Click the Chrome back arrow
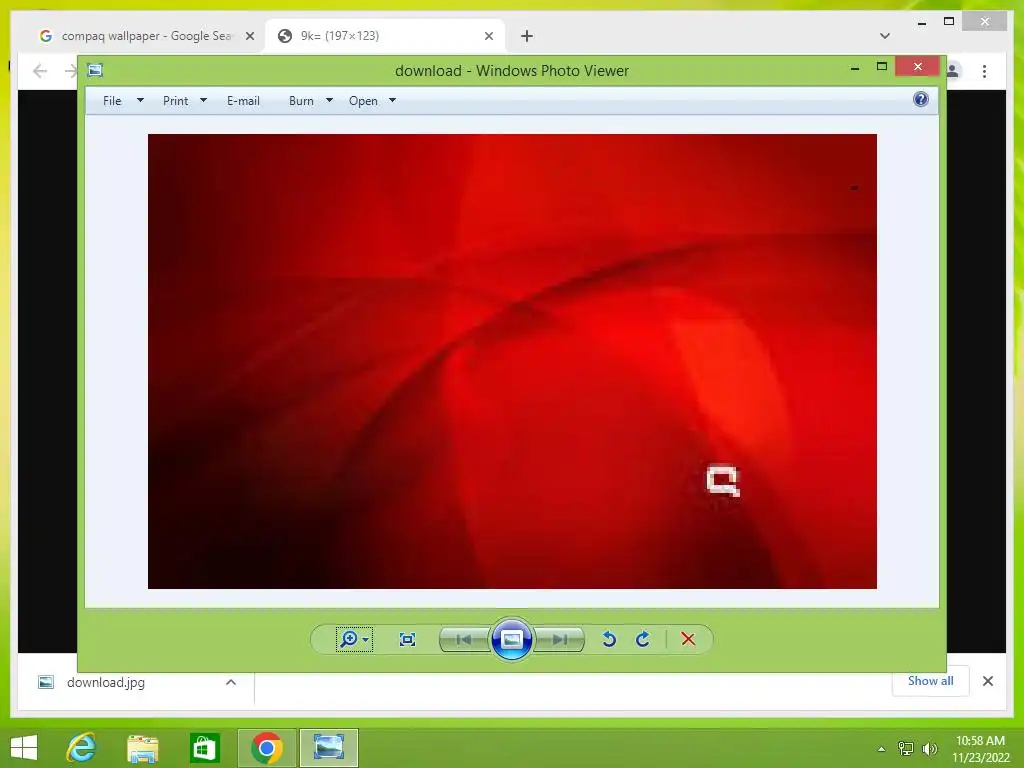1024x768 pixels. click(40, 71)
